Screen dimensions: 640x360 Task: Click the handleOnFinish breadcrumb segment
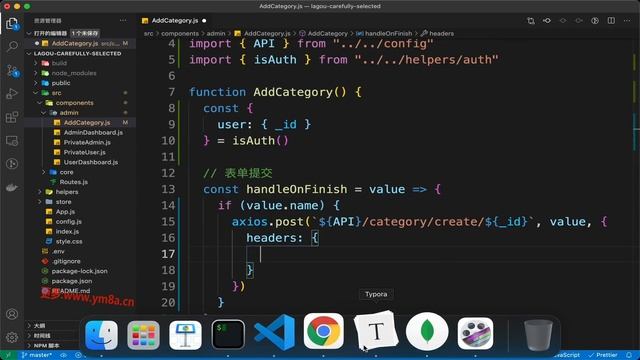point(388,33)
